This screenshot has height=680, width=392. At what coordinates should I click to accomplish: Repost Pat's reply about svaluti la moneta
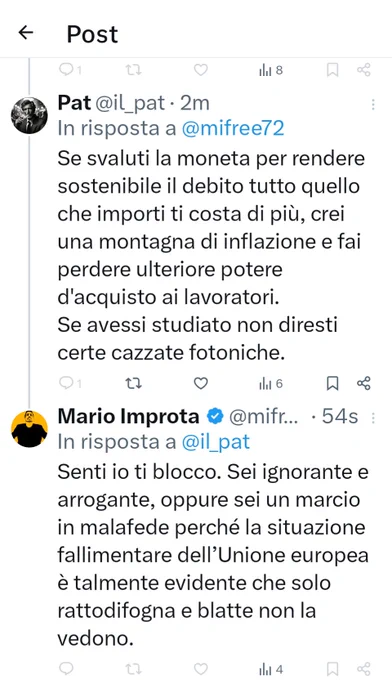pos(133,383)
